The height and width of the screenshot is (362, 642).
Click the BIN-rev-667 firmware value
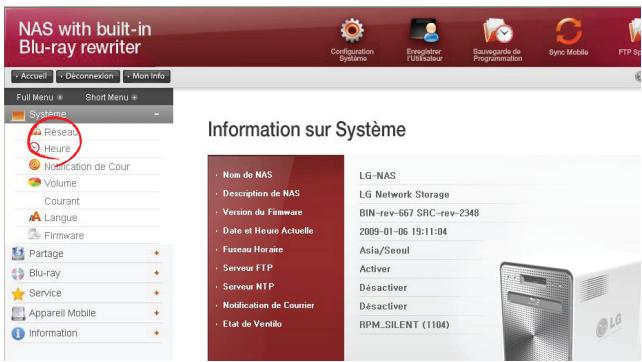pos(419,213)
